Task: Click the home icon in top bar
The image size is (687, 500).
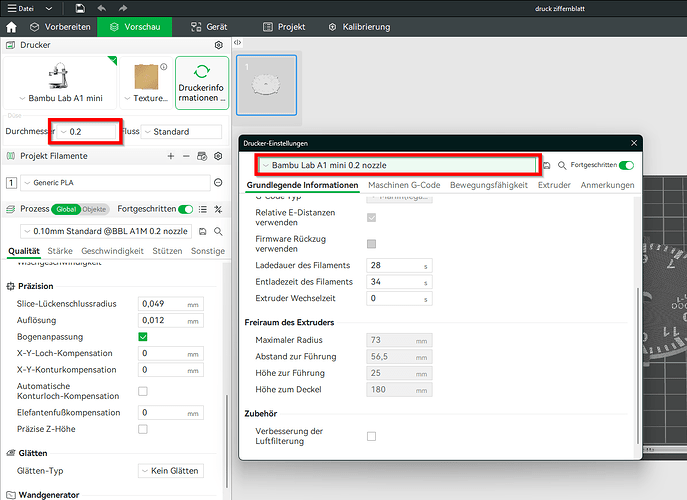Action: click(x=11, y=27)
